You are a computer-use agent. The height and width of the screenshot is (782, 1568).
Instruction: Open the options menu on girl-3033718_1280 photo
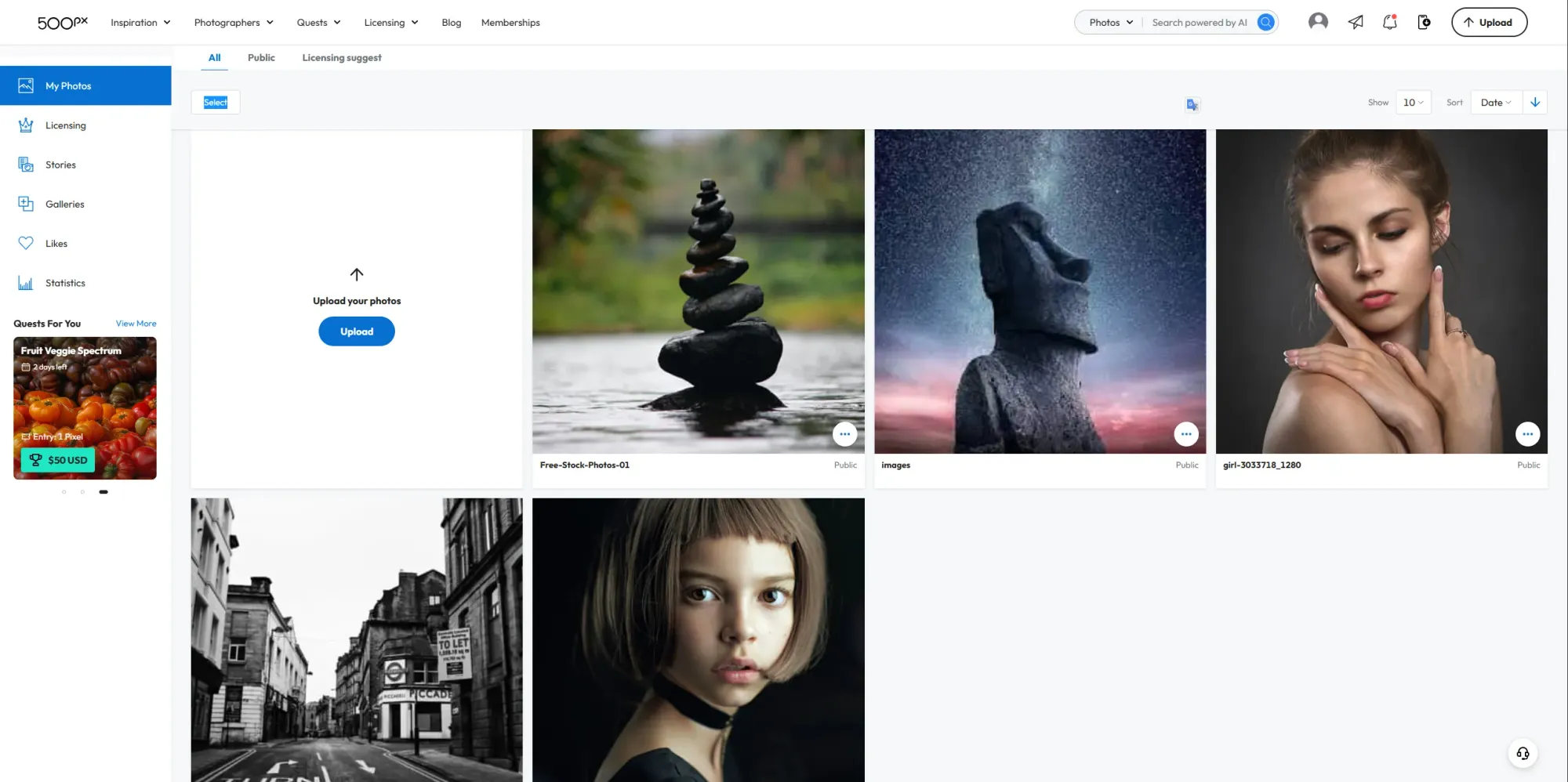pyautogui.click(x=1527, y=433)
